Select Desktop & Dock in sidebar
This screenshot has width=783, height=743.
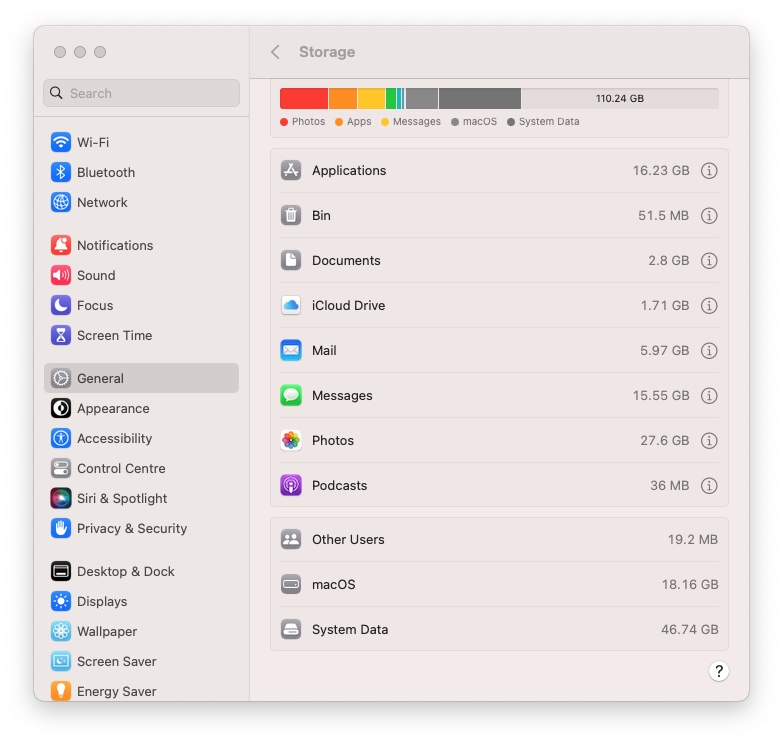tap(141, 571)
